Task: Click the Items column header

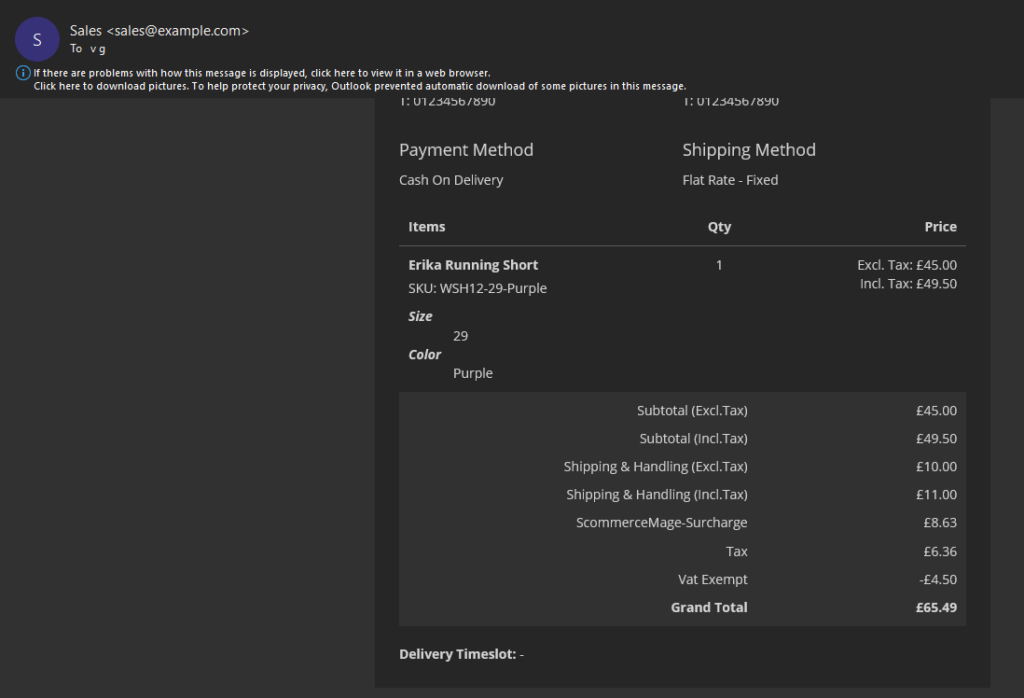Action: (427, 227)
